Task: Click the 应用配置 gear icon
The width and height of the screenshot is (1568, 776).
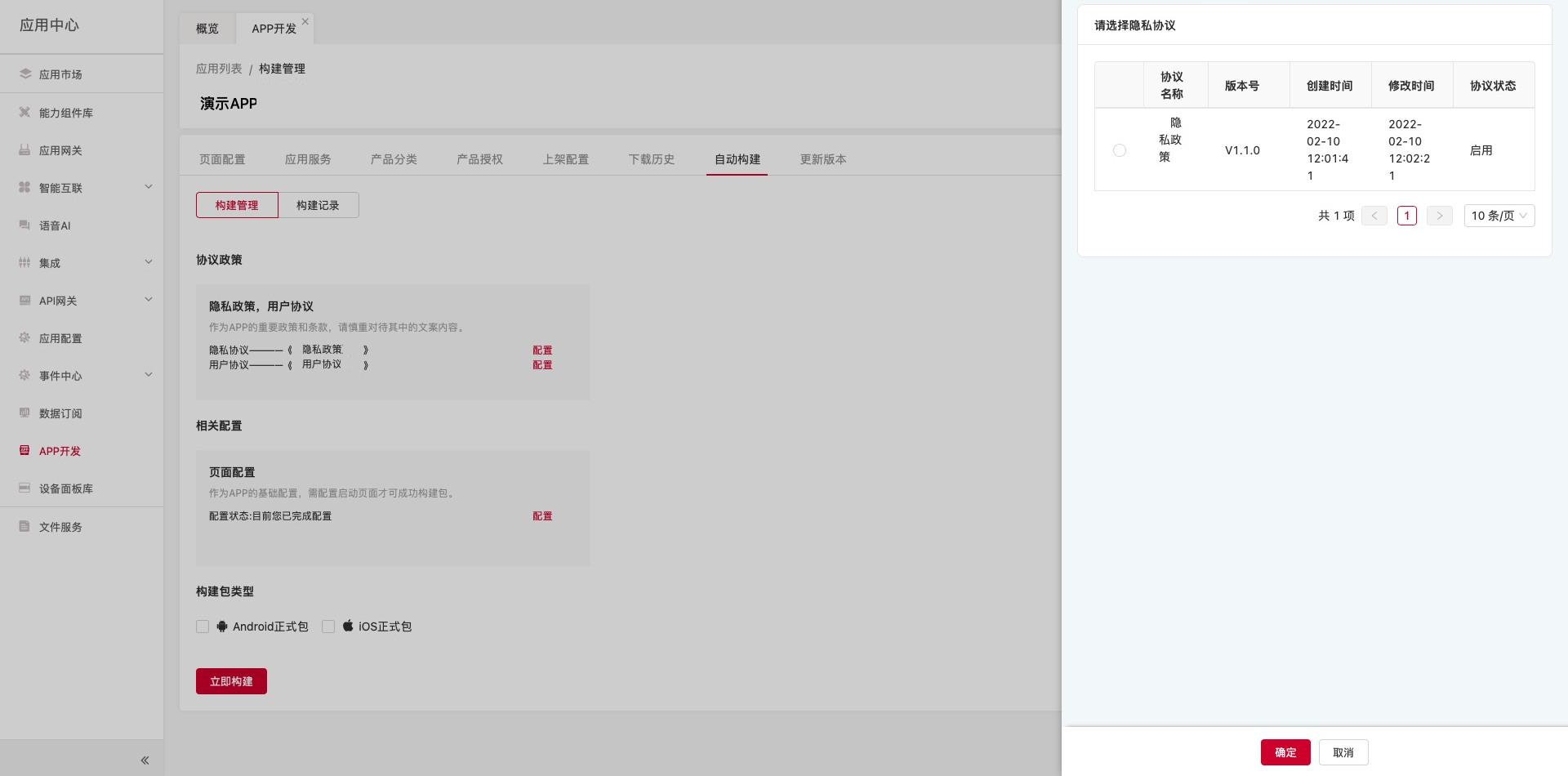Action: point(24,337)
